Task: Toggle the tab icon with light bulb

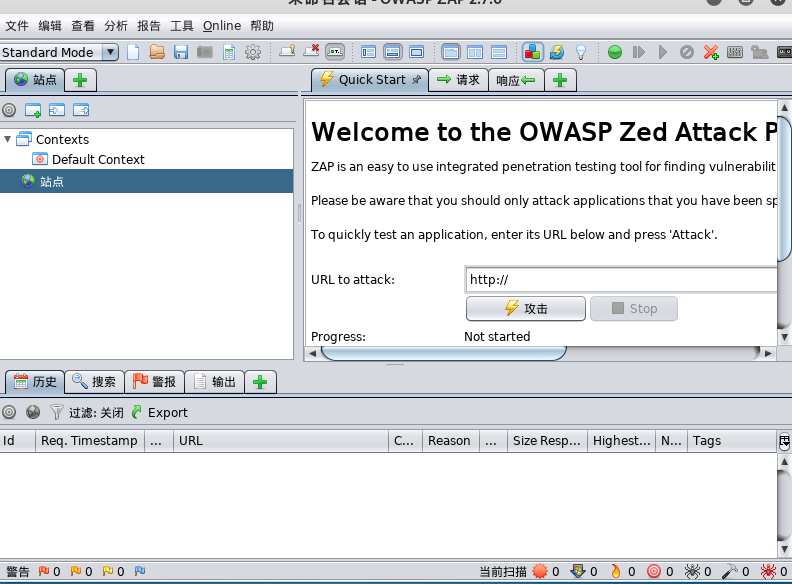Action: pos(287,52)
